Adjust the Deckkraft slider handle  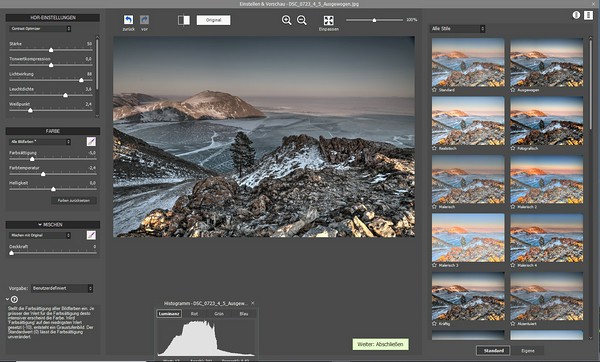click(11, 253)
